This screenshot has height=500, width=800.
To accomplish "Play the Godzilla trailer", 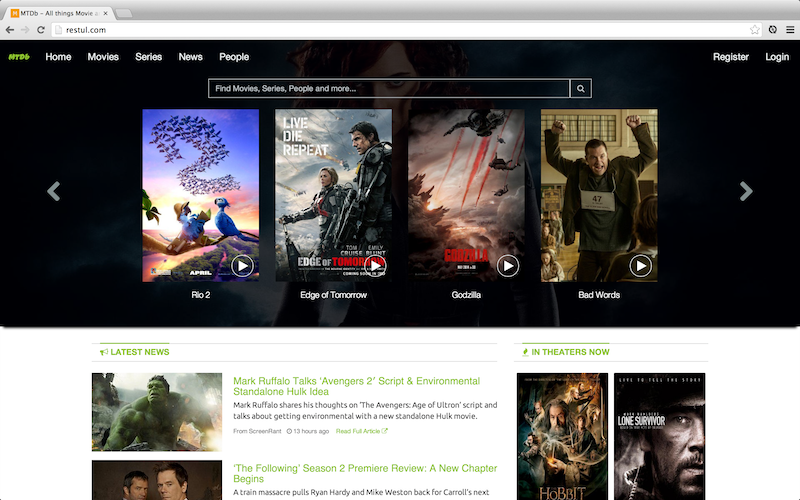I will pos(508,266).
